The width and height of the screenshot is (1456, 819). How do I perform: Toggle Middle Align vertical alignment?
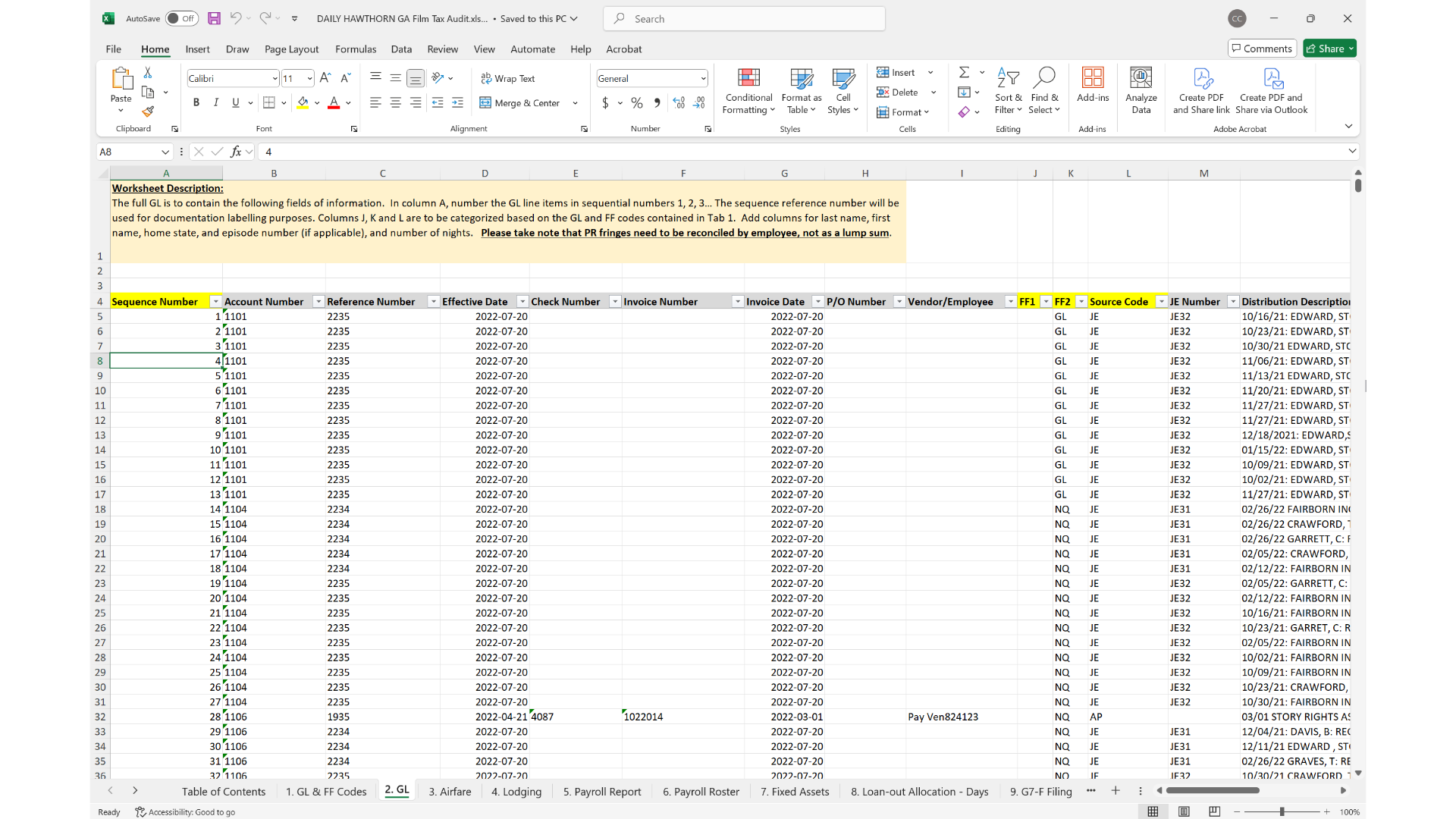pos(396,78)
